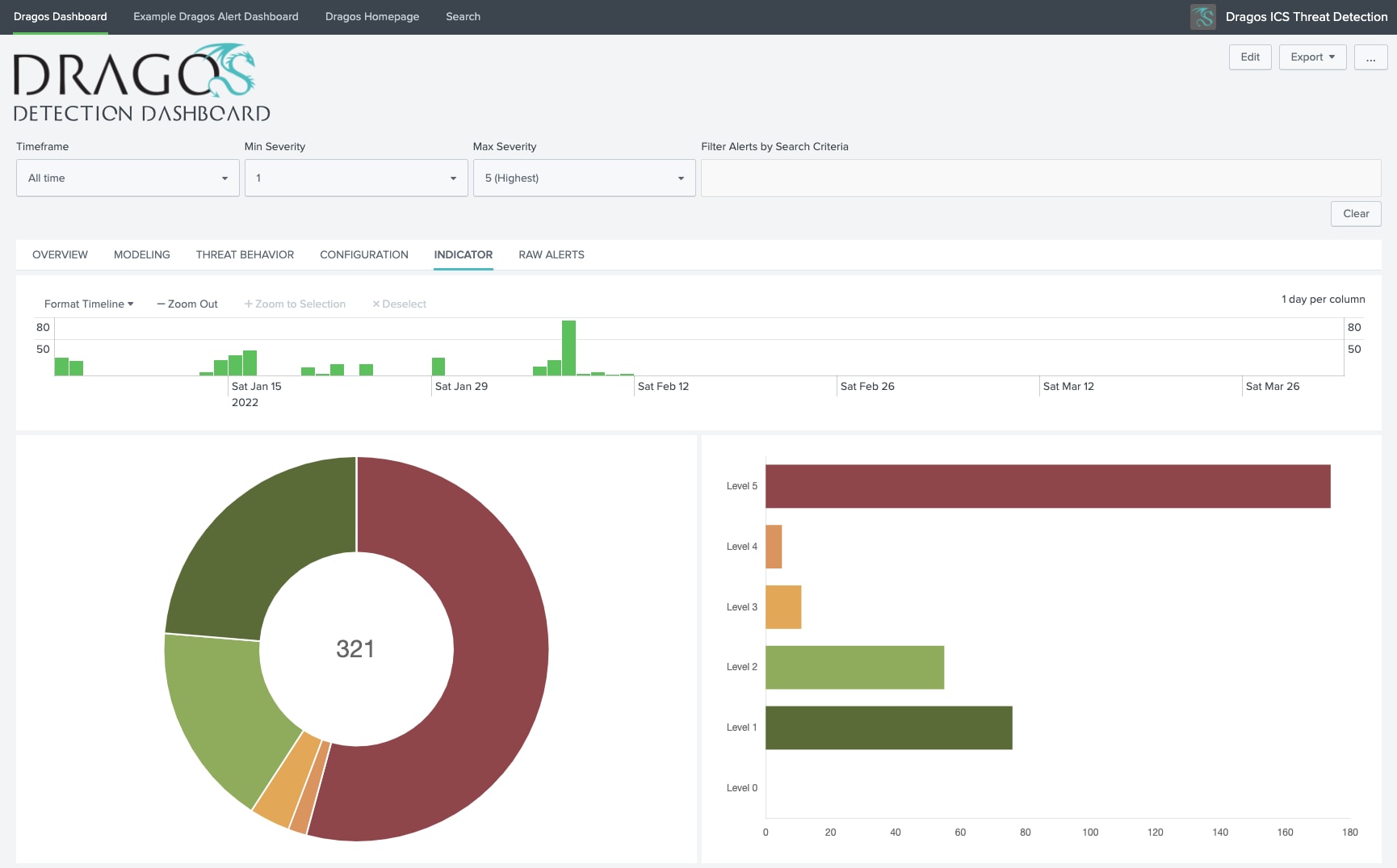Open the Search nav item
Image resolution: width=1397 pixels, height=868 pixels.
click(463, 17)
